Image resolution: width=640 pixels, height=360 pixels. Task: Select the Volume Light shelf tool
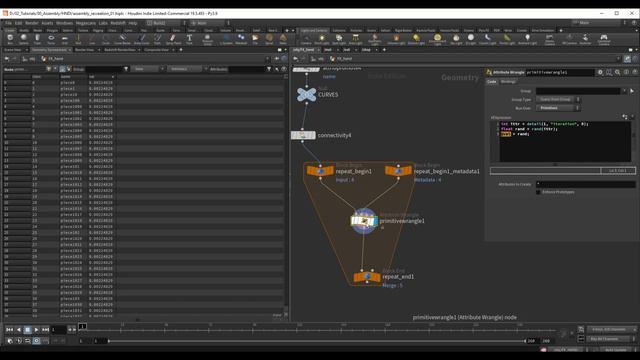[396, 39]
